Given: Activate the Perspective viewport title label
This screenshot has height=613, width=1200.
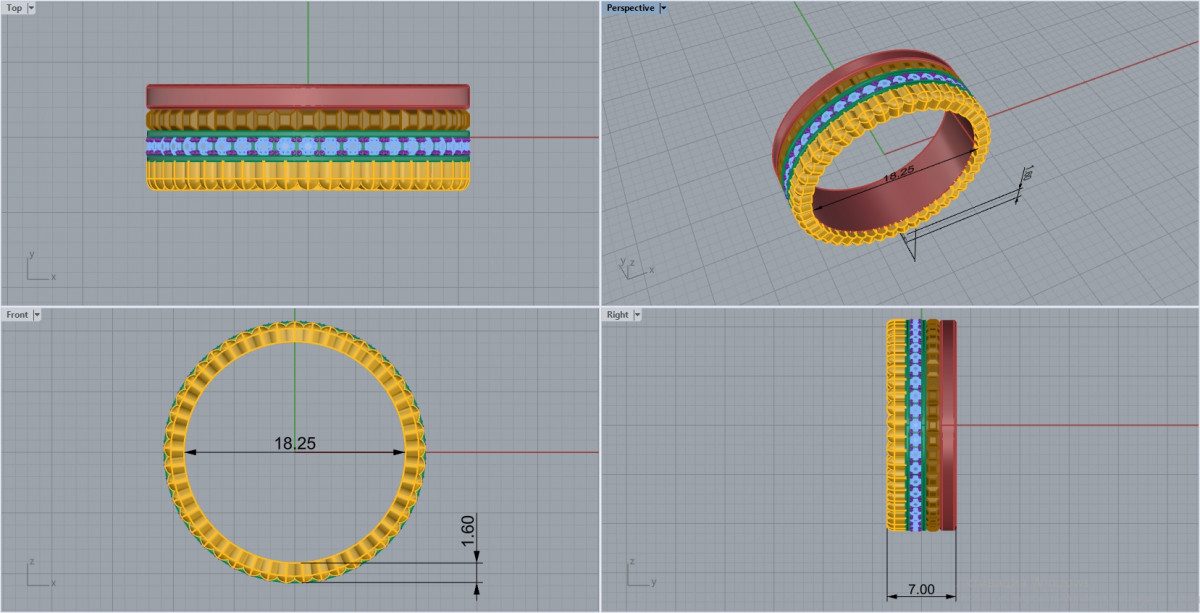Looking at the screenshot, I should coord(630,8).
